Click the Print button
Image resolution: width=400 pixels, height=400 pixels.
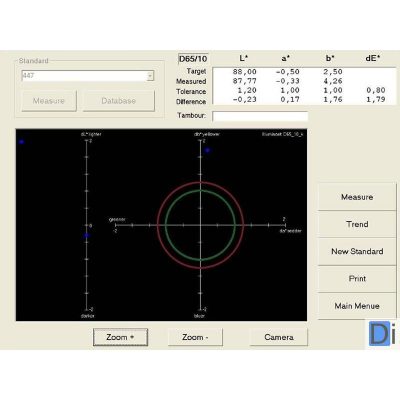click(357, 279)
